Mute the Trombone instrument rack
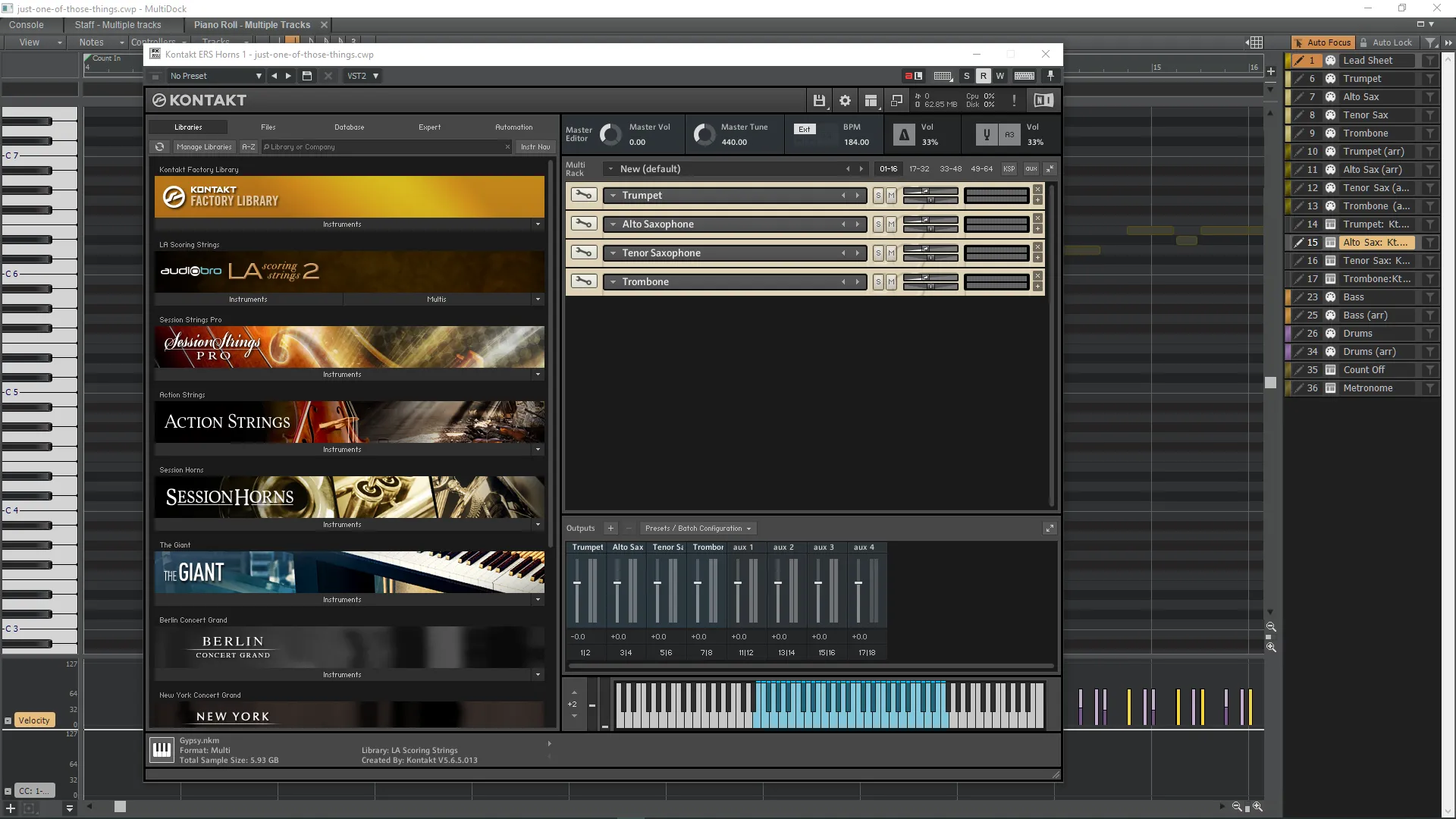1456x819 pixels. 891,281
